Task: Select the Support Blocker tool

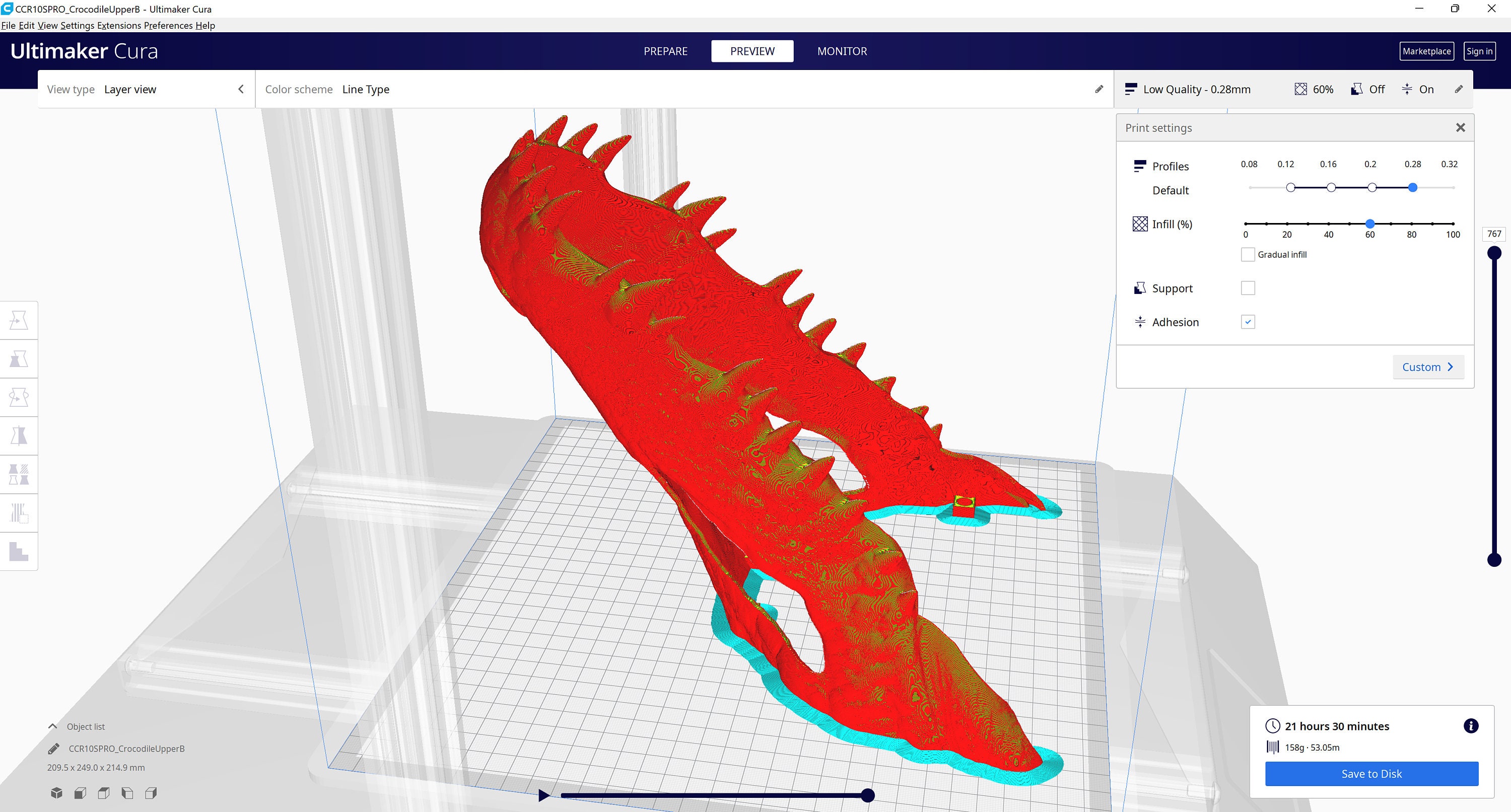Action: pyautogui.click(x=19, y=513)
